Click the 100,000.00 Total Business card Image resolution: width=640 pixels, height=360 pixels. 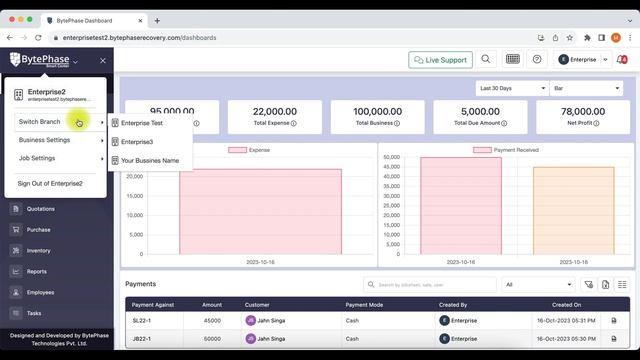[378, 117]
